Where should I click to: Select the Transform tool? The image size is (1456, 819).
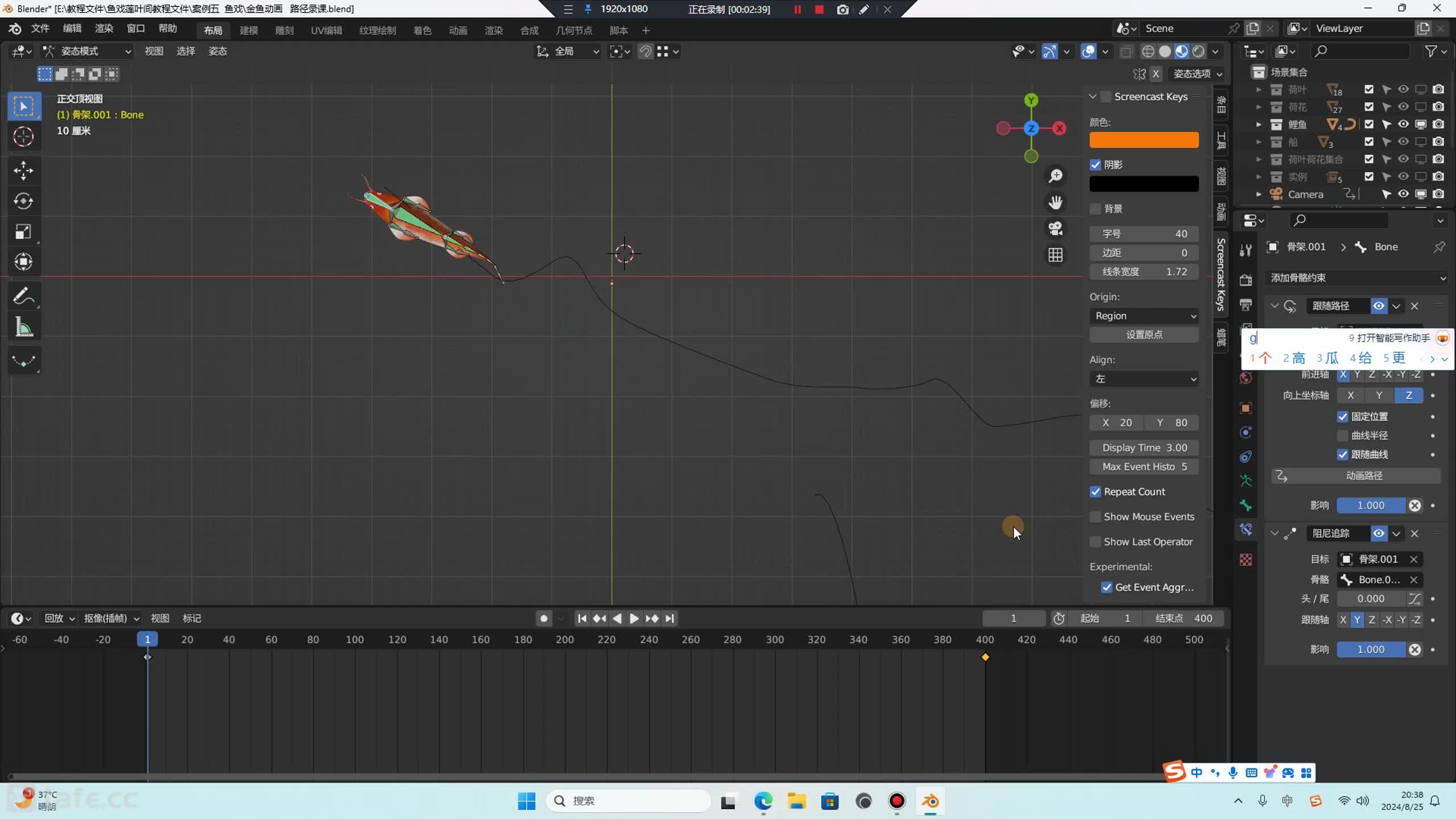click(x=24, y=262)
